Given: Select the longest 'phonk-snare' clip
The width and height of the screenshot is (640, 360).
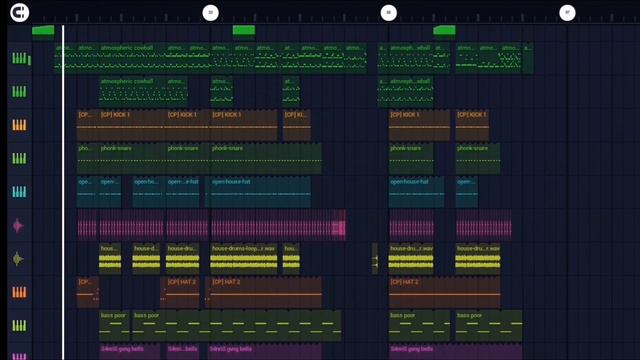Looking at the screenshot, I should tap(266, 158).
